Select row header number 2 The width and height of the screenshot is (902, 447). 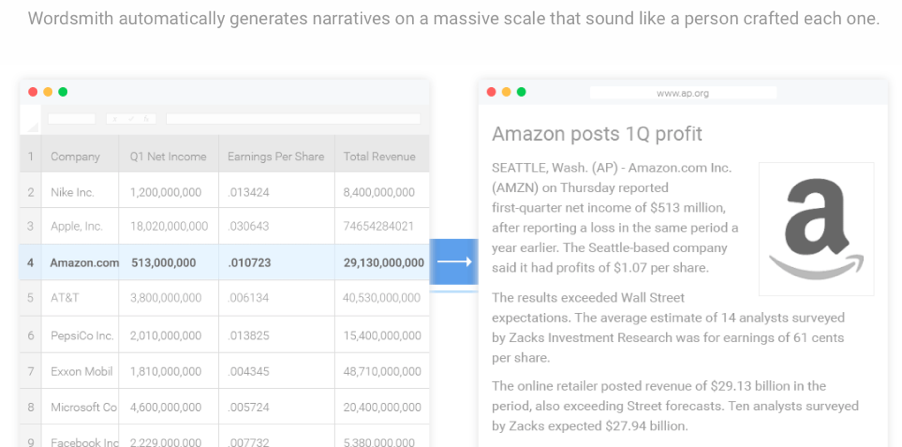tap(30, 190)
